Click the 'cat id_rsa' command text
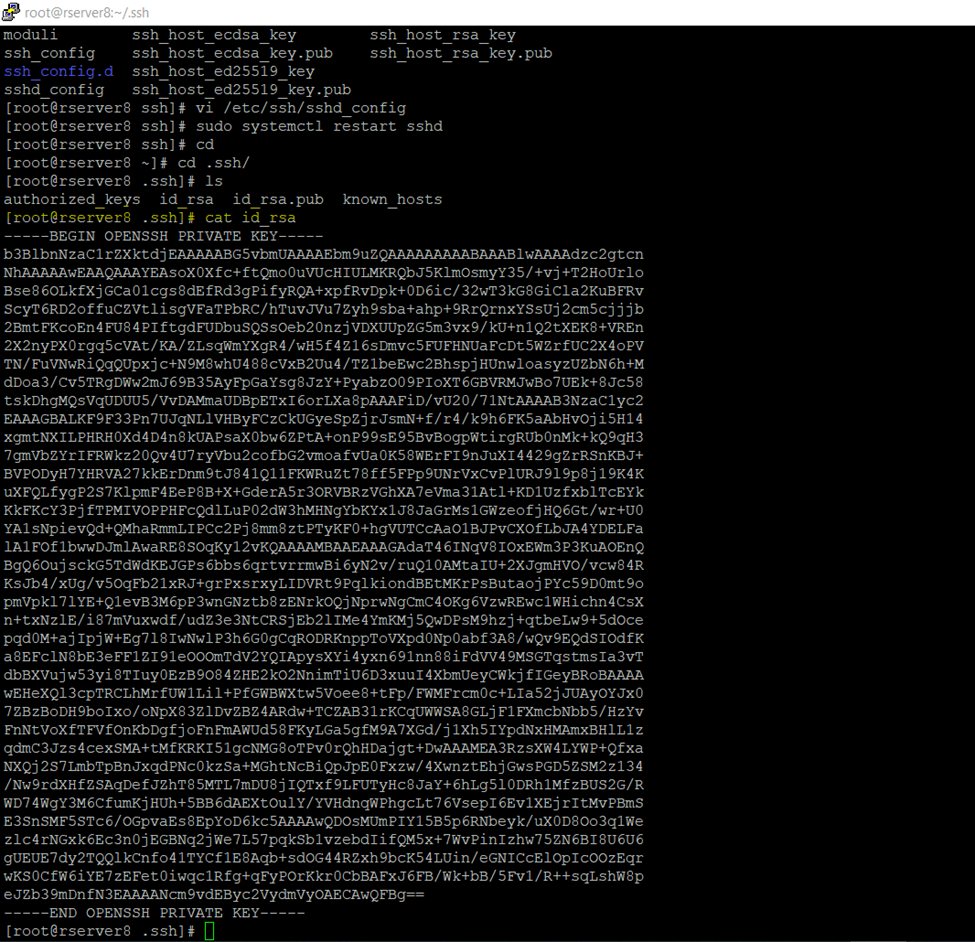975x942 pixels. pos(250,217)
